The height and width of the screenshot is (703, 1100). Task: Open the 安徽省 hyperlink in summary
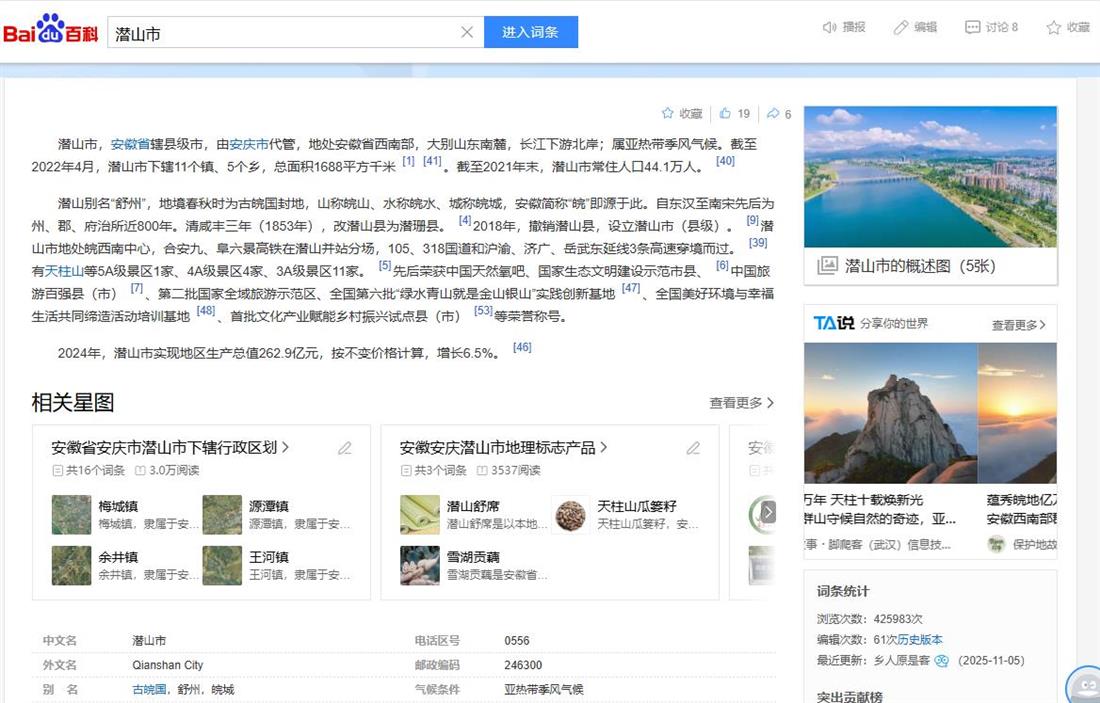tap(130, 144)
